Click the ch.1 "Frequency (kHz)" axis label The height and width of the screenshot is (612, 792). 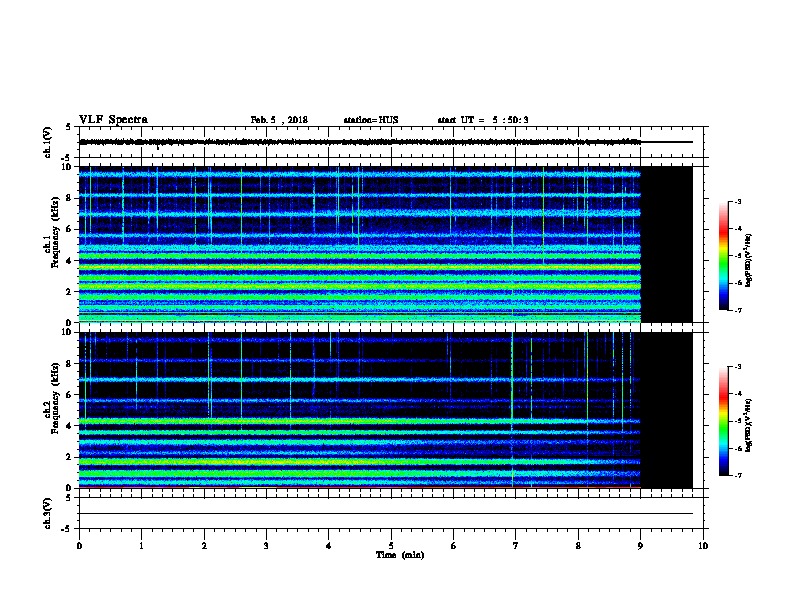(x=55, y=232)
